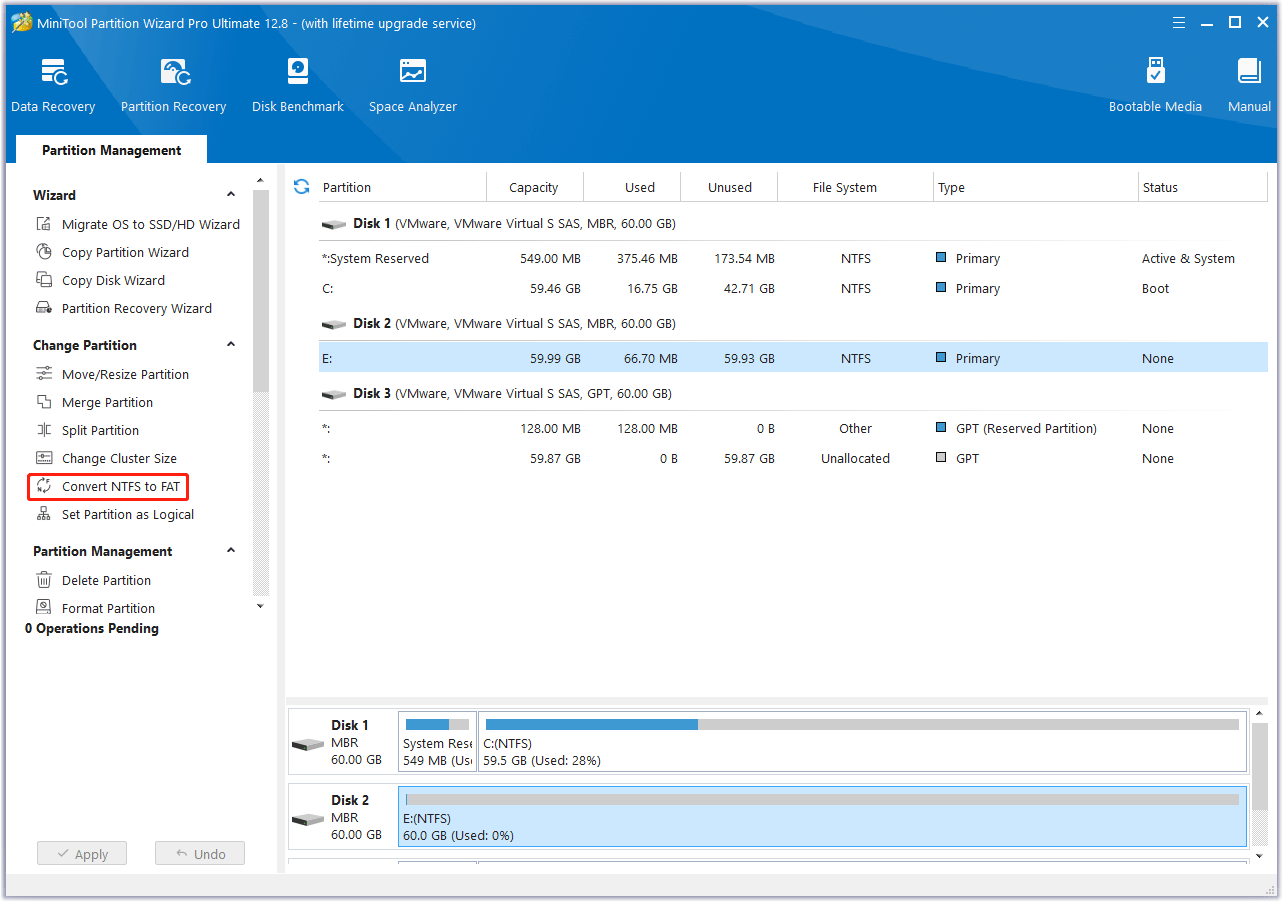Click Disk 2 drive icon in disk map
1282x902 pixels.
pos(308,819)
